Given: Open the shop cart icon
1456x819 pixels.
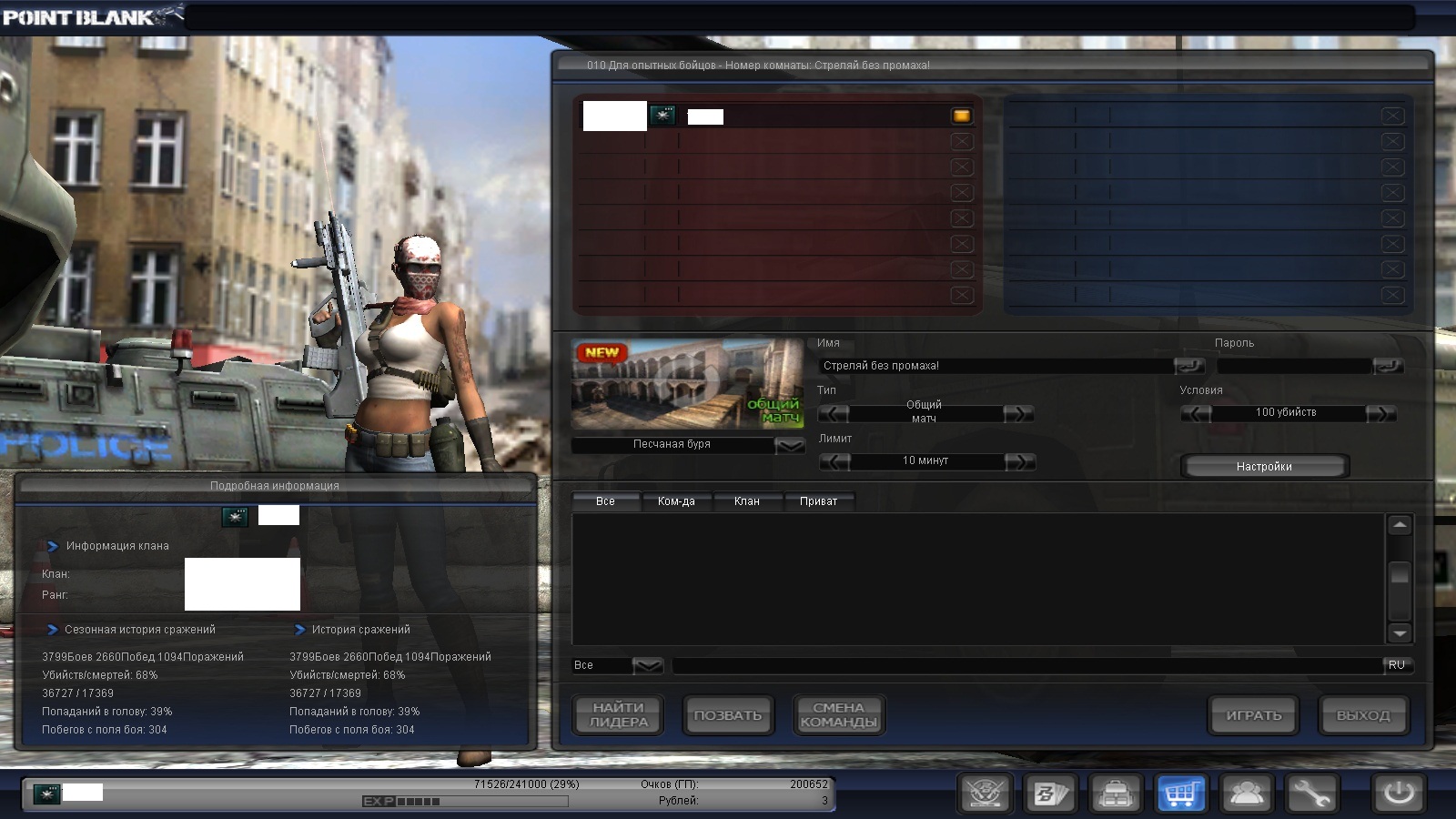Looking at the screenshot, I should (x=1180, y=794).
